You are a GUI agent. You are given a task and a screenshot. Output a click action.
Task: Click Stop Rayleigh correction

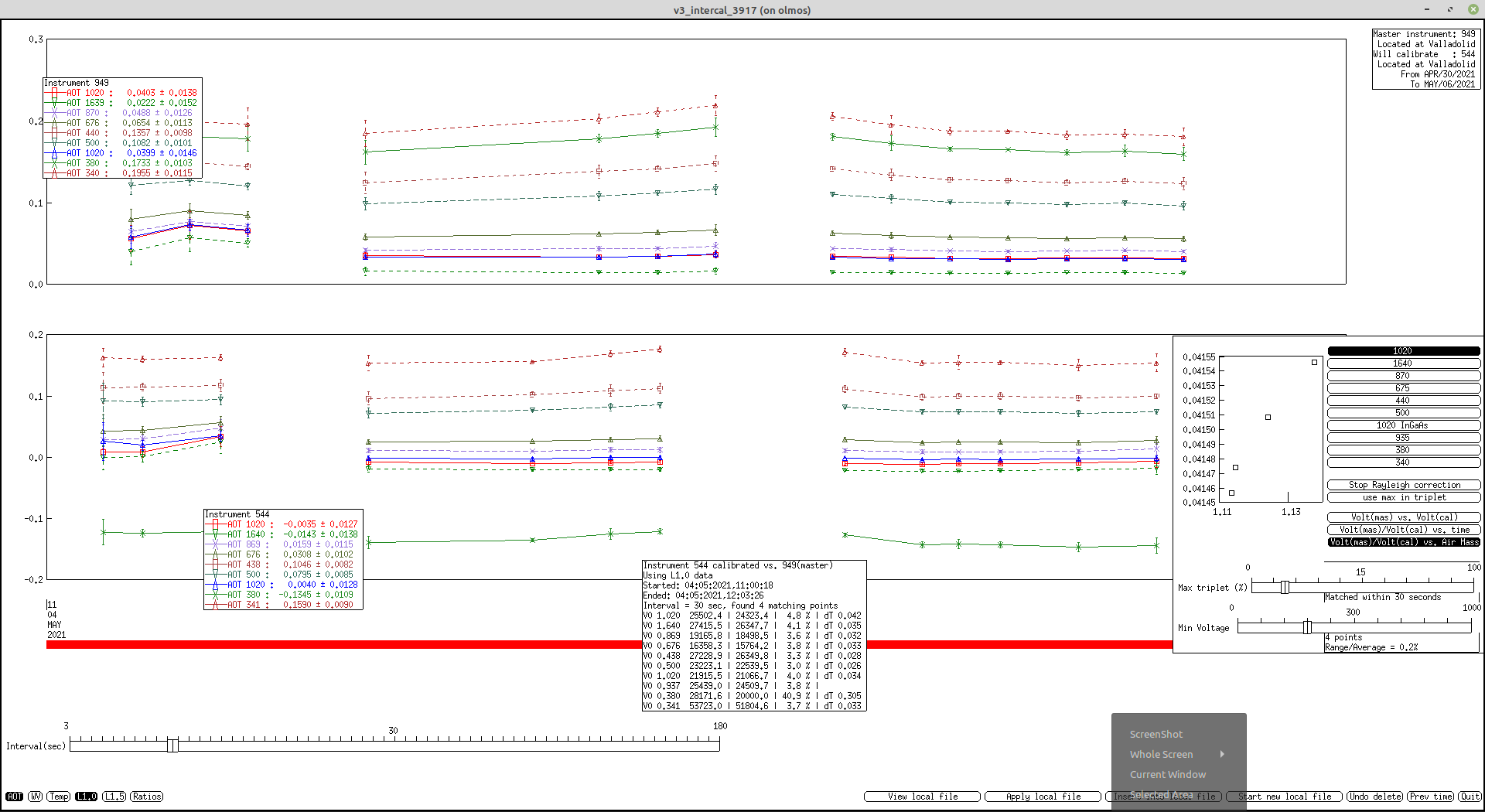[x=1404, y=485]
